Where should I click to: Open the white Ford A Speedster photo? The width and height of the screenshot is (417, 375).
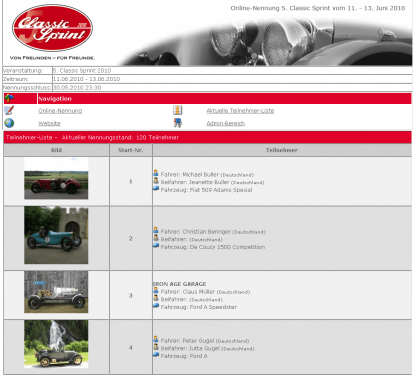click(56, 292)
